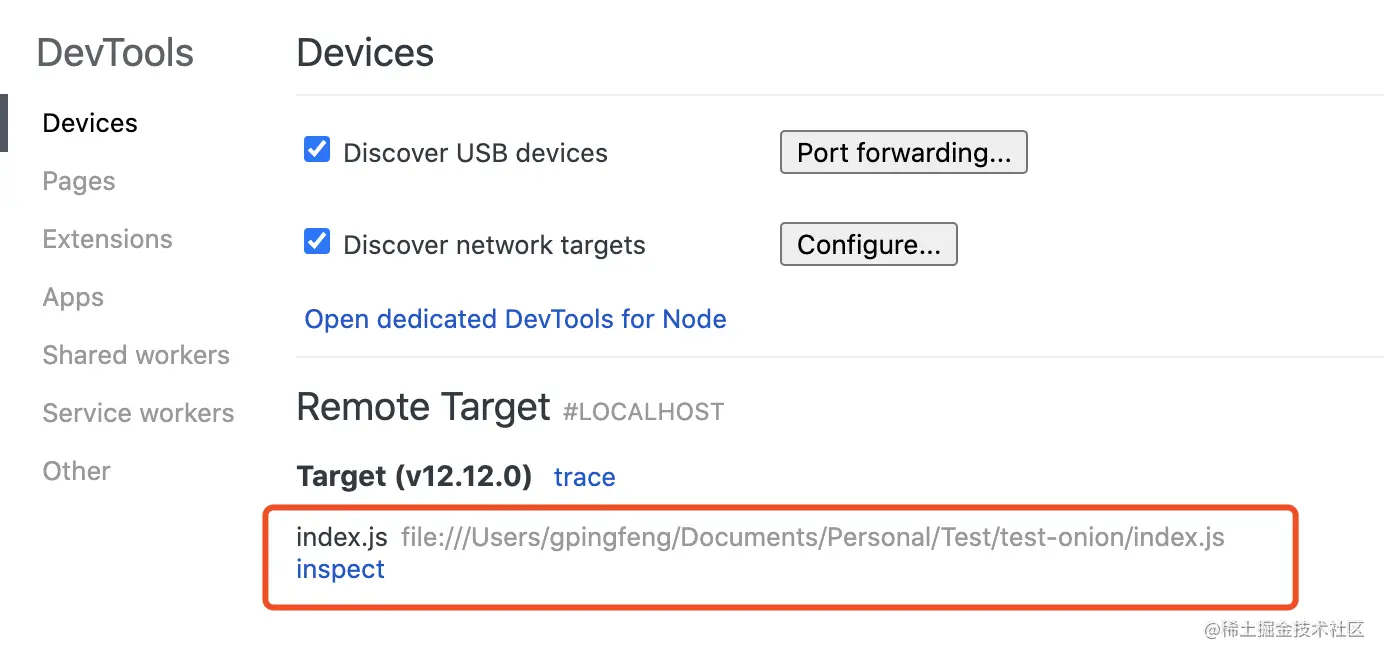Click the #LOCALHOST label next to Remote Target
The width and height of the screenshot is (1384, 658).
pos(643,411)
